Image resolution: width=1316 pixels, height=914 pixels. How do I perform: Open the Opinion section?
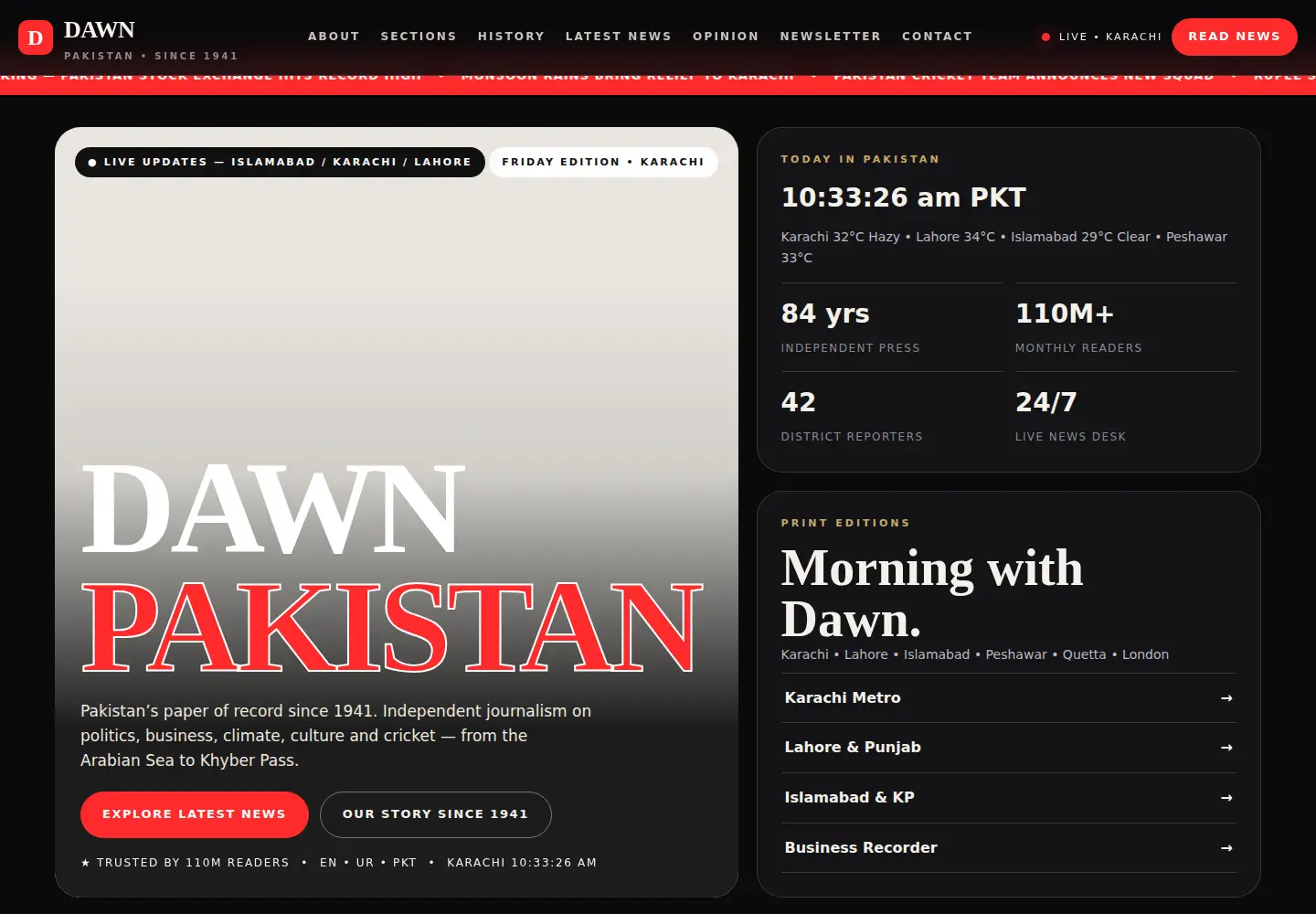[x=726, y=37]
